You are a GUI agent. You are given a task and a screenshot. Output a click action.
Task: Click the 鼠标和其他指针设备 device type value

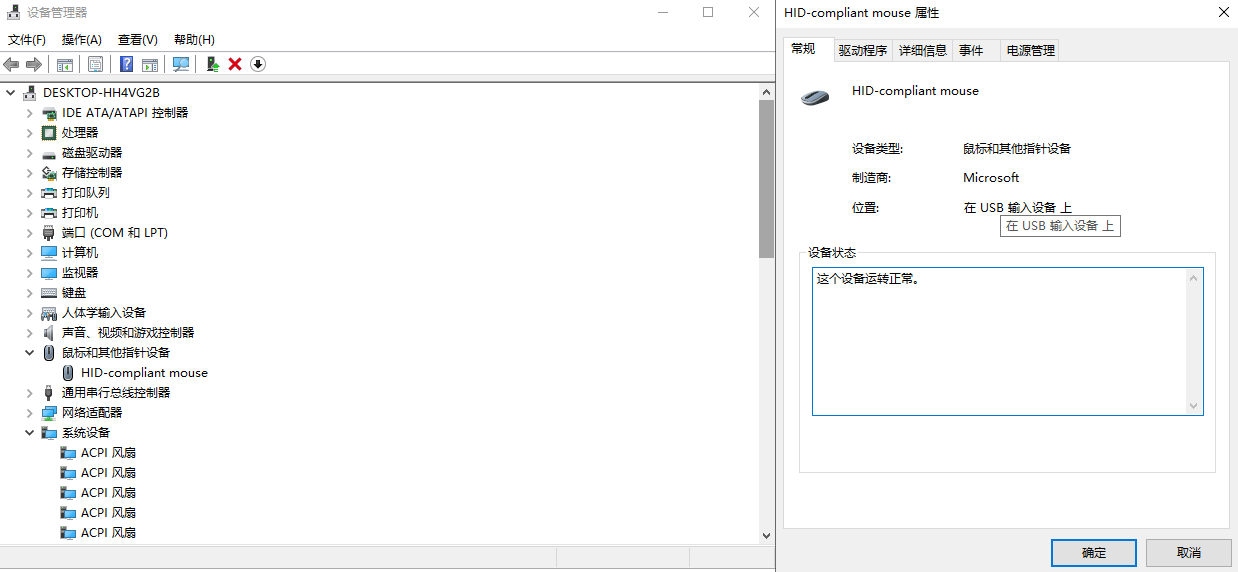[x=1017, y=149]
